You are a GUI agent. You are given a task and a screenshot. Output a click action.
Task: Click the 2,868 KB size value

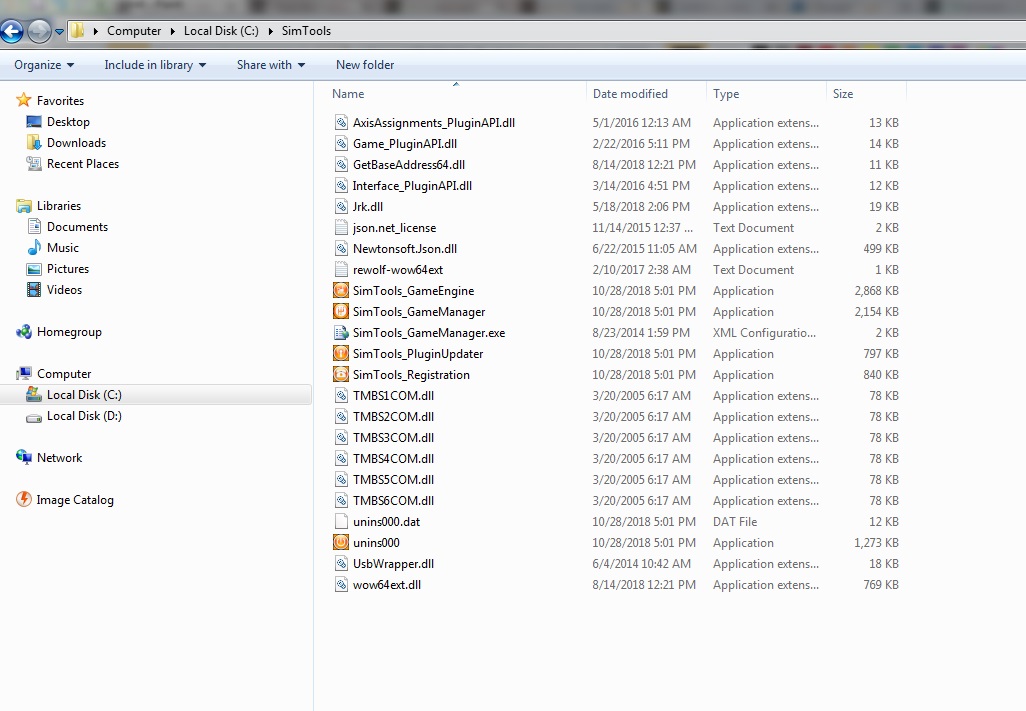tap(876, 290)
